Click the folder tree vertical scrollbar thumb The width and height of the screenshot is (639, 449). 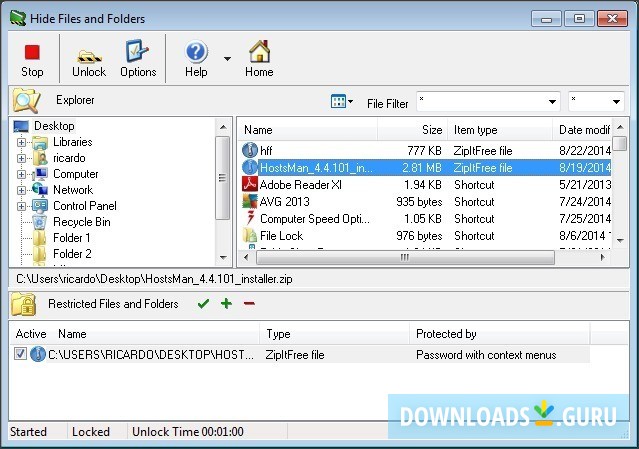[x=223, y=178]
